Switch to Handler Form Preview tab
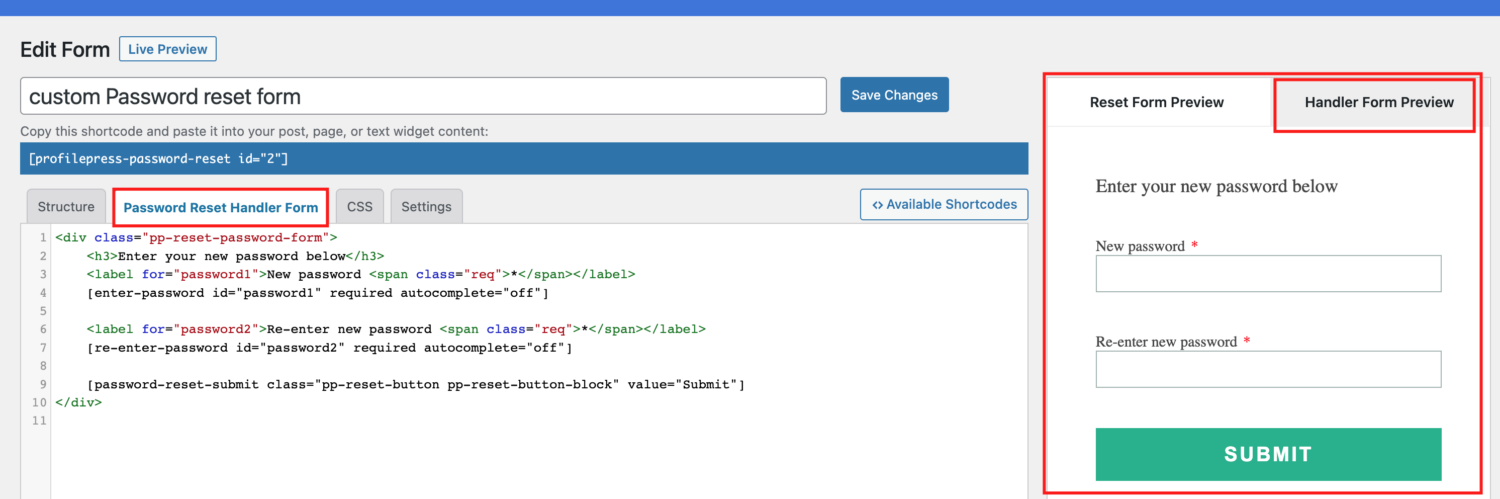1500x499 pixels. [x=1379, y=102]
